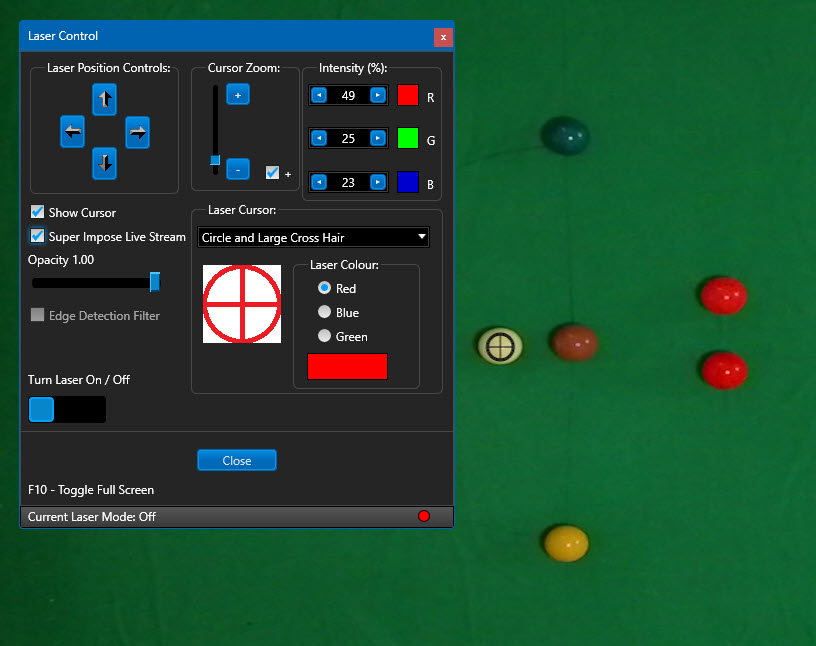
Task: Increase green intensity value
Action: point(378,138)
